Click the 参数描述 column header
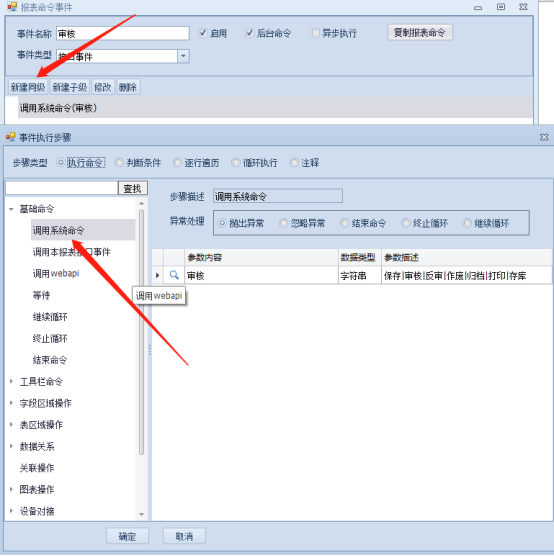This screenshot has width=554, height=556. [x=466, y=257]
